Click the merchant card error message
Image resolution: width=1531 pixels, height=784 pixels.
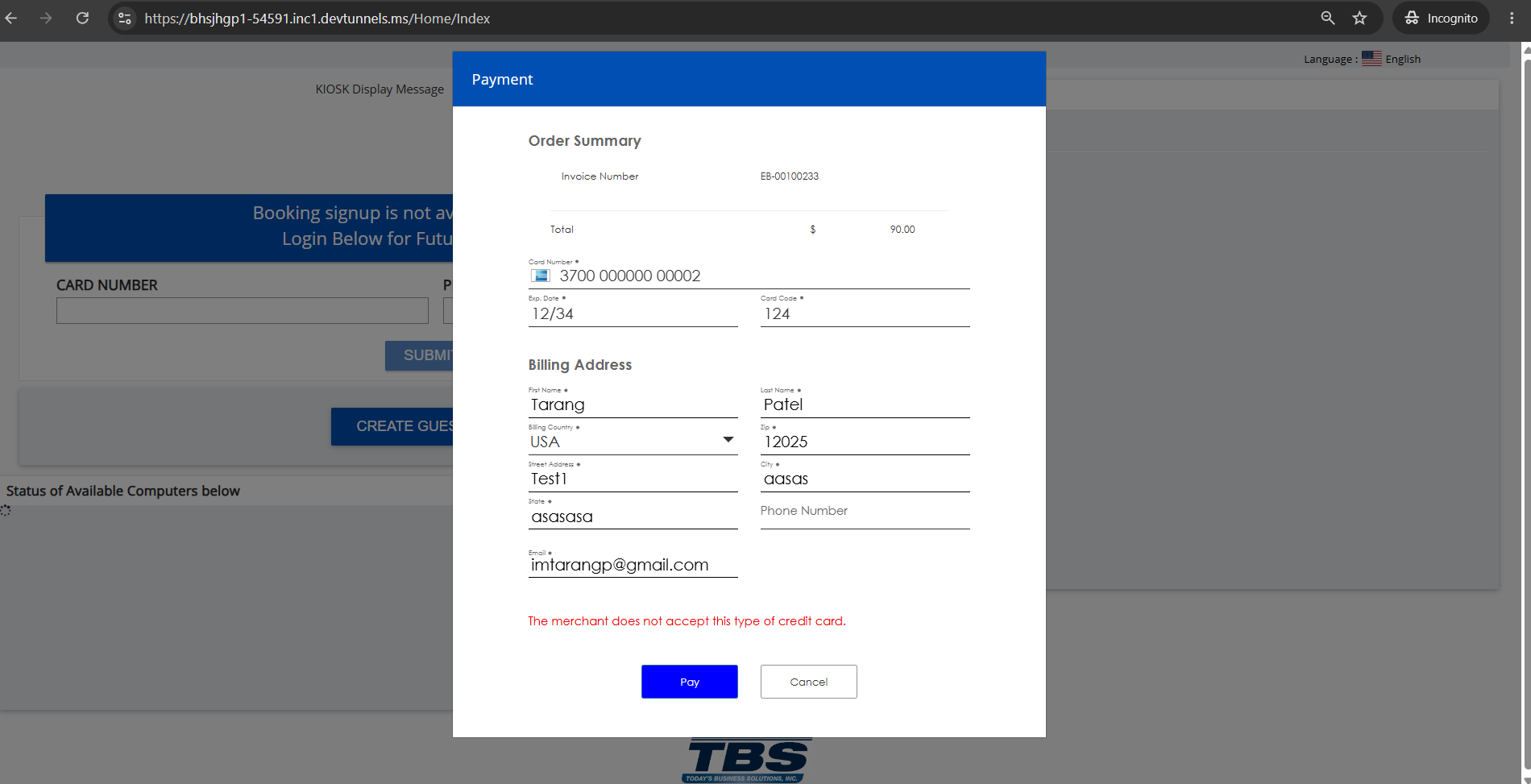click(x=687, y=621)
